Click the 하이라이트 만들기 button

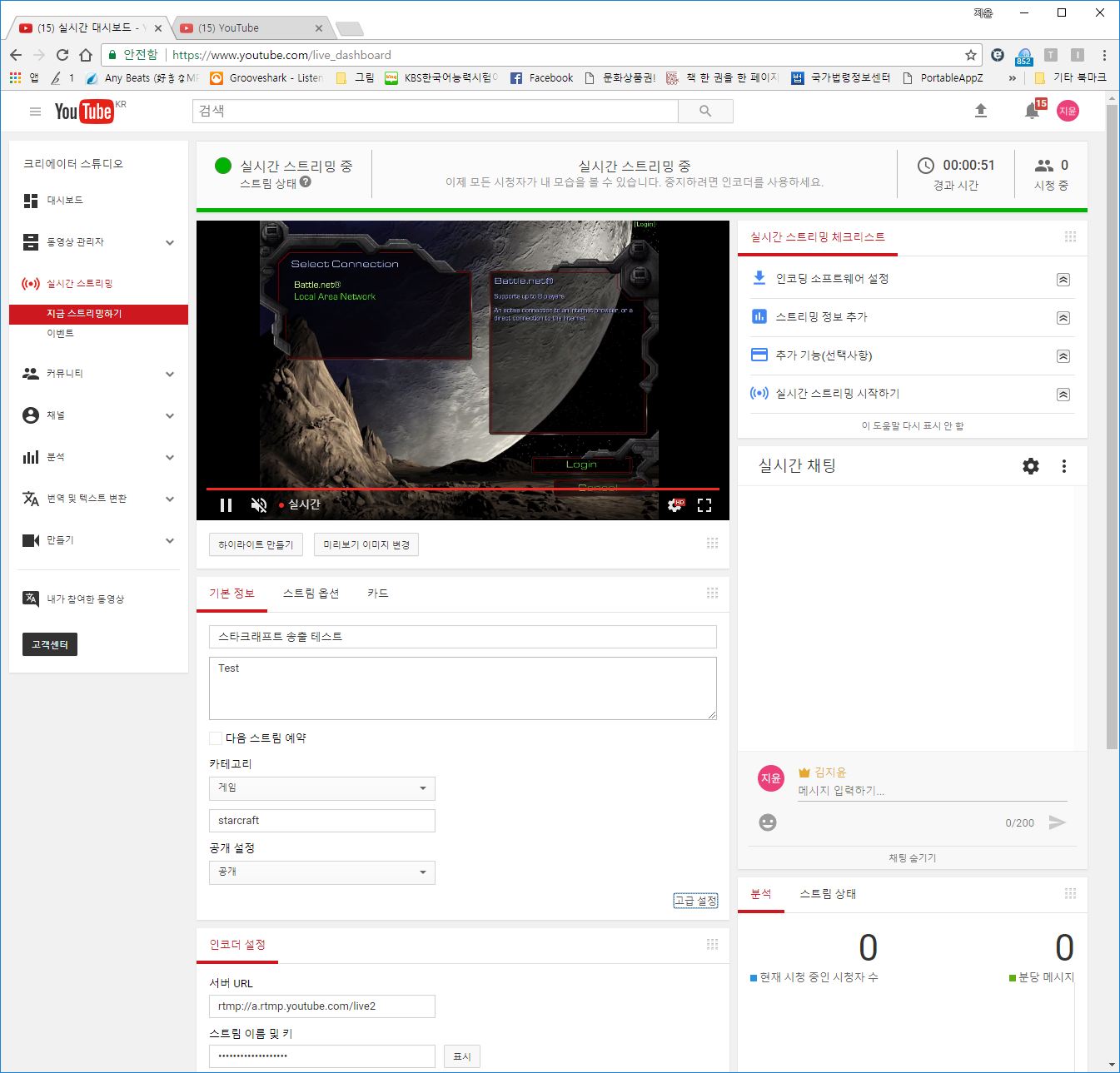coord(256,544)
